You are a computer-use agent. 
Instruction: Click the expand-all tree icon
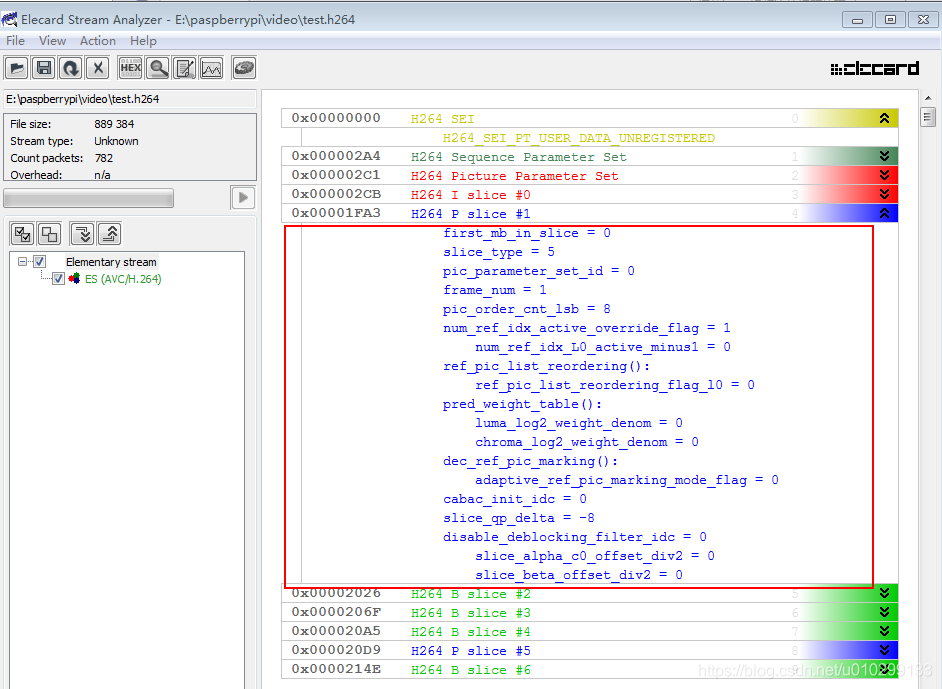click(82, 234)
